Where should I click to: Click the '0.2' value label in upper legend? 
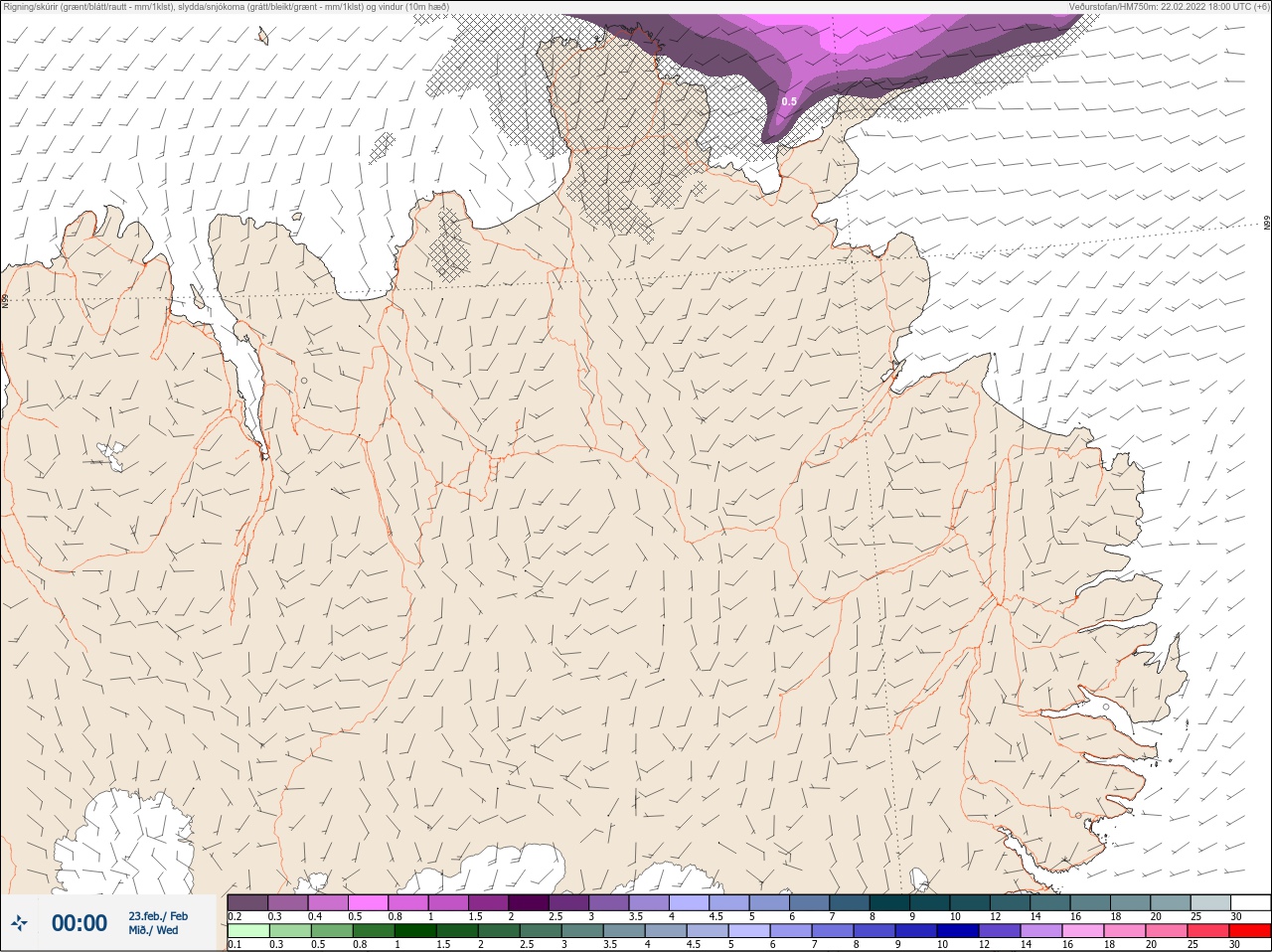pos(235,917)
